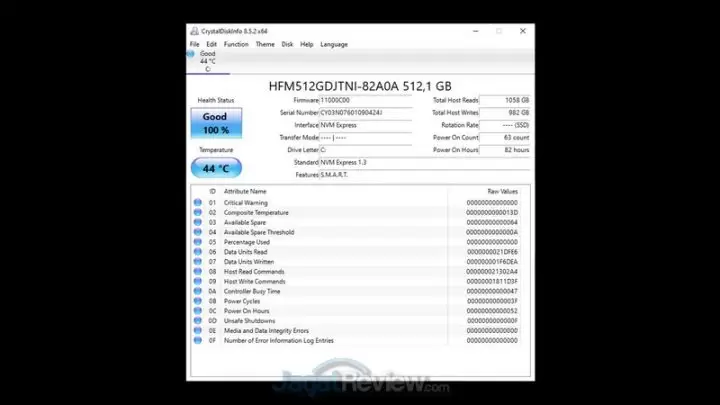
Task: Click the CrystalDiskInfo app icon in title bar
Action: click(x=193, y=30)
